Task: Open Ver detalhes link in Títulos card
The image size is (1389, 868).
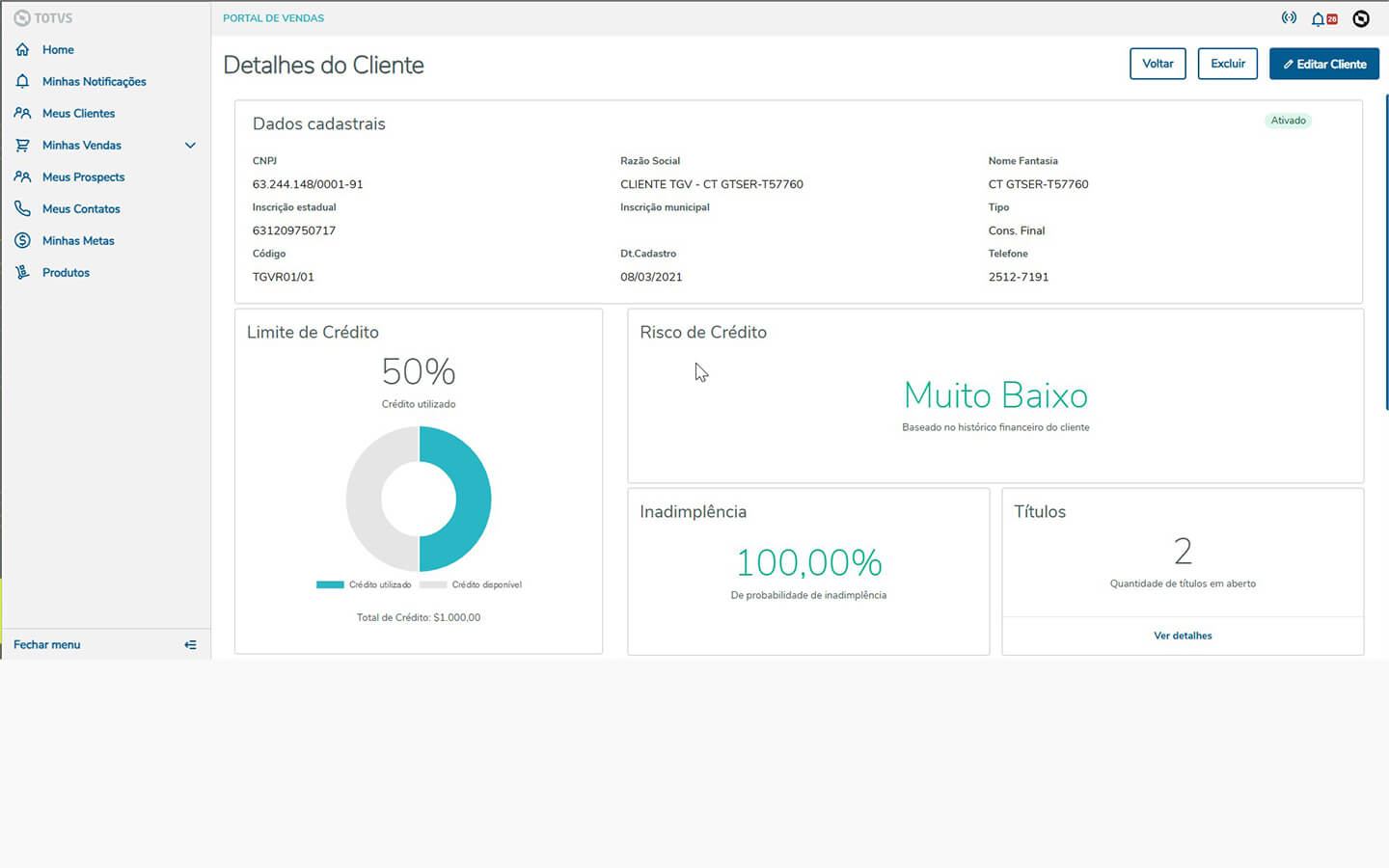Action: [1183, 636]
